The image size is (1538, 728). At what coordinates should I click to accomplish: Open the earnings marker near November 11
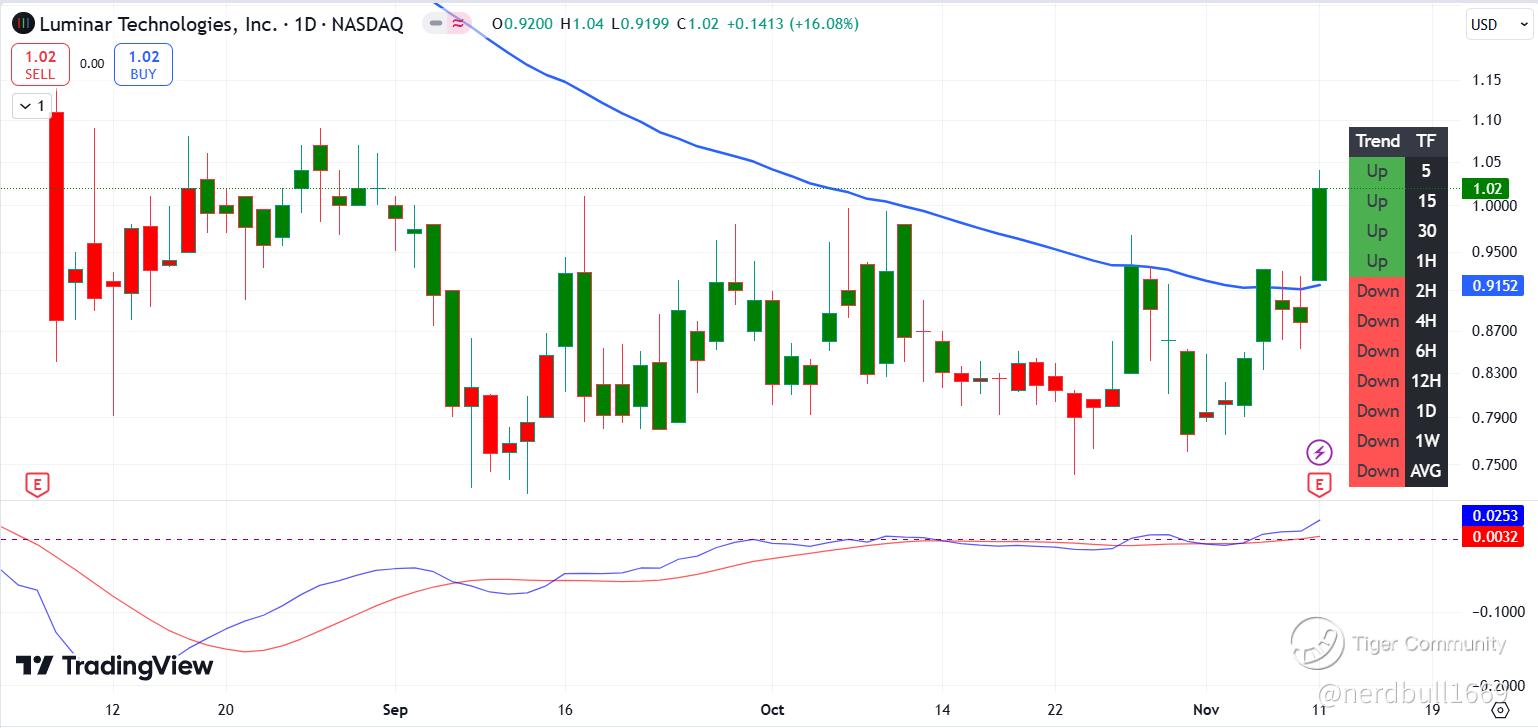[x=1319, y=485]
